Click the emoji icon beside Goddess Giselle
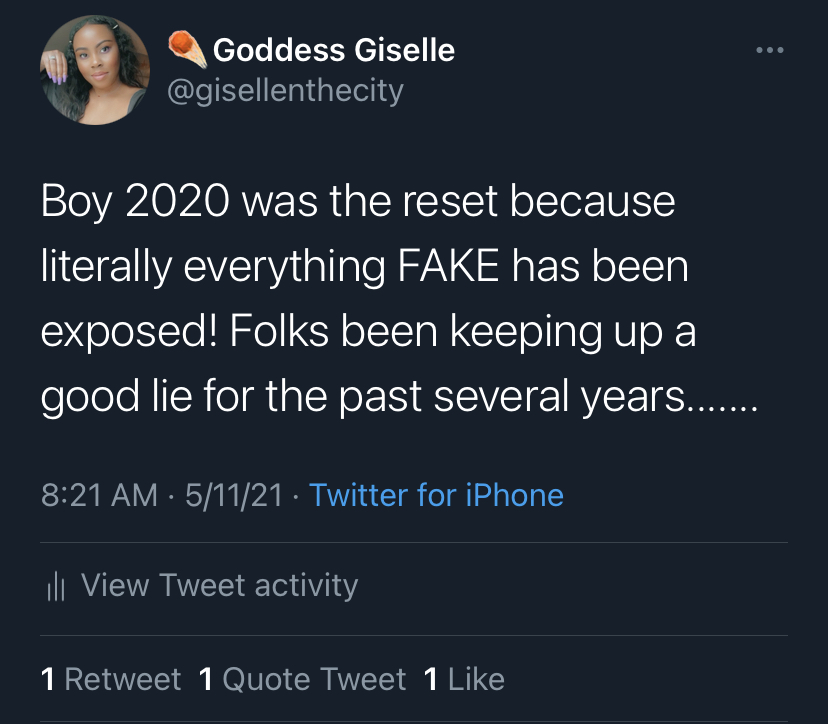The height and width of the screenshot is (724, 828). [x=187, y=50]
